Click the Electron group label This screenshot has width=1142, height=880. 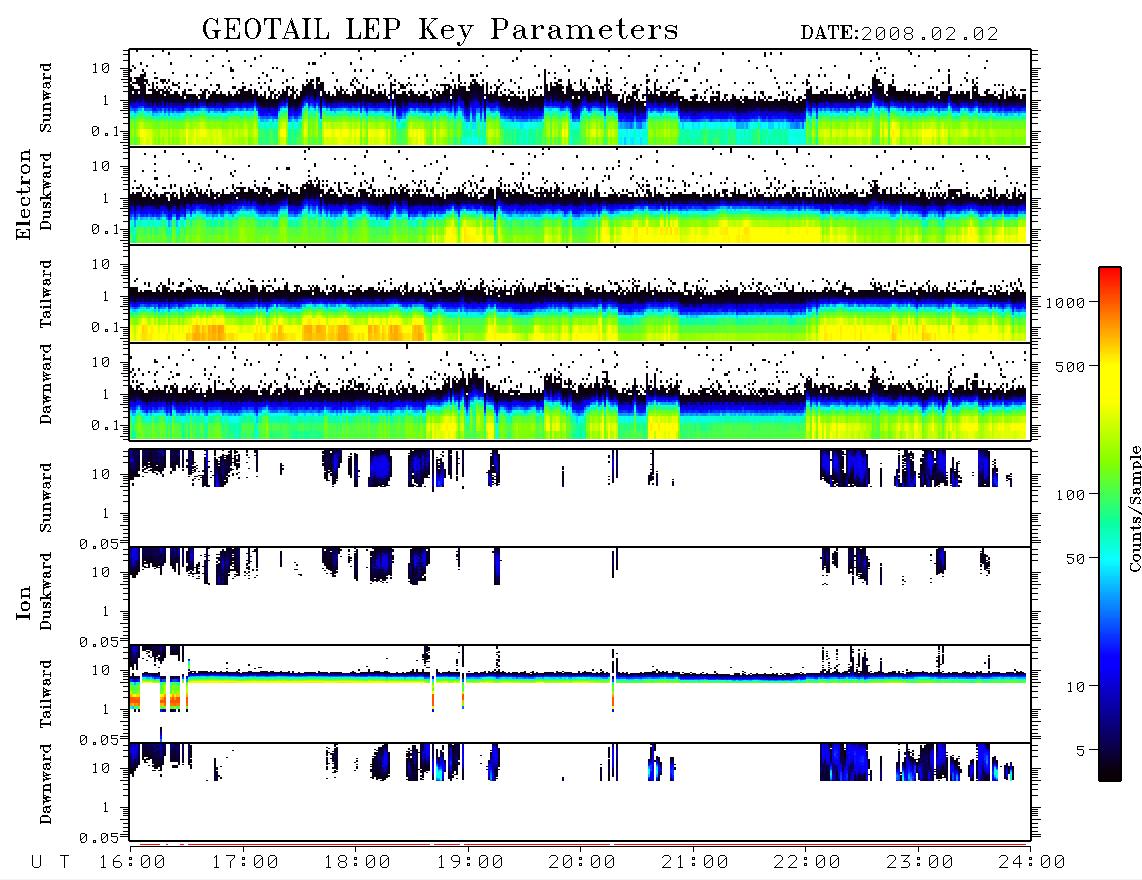pyautogui.click(x=23, y=195)
